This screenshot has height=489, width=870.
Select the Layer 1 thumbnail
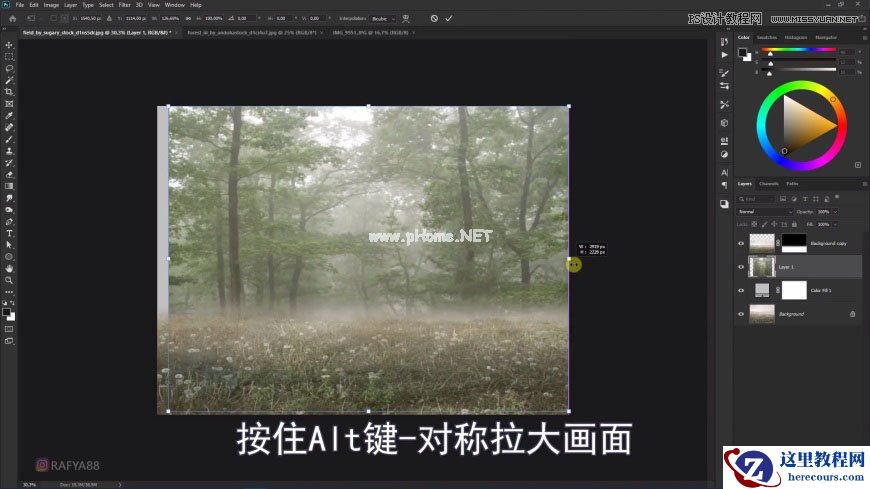762,267
